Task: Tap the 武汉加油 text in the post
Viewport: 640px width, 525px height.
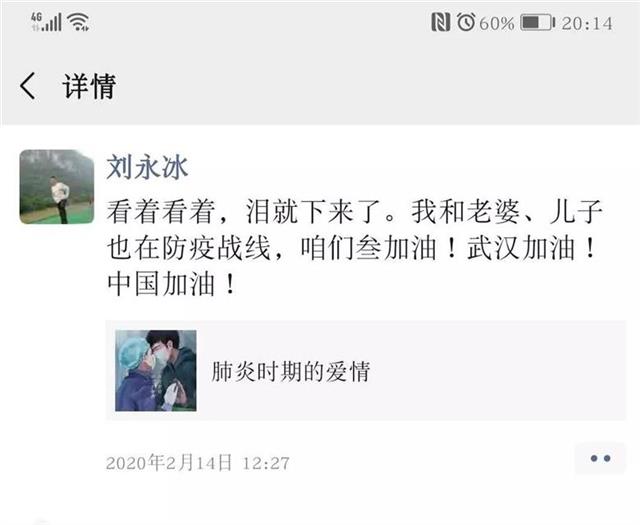Action: (531, 248)
